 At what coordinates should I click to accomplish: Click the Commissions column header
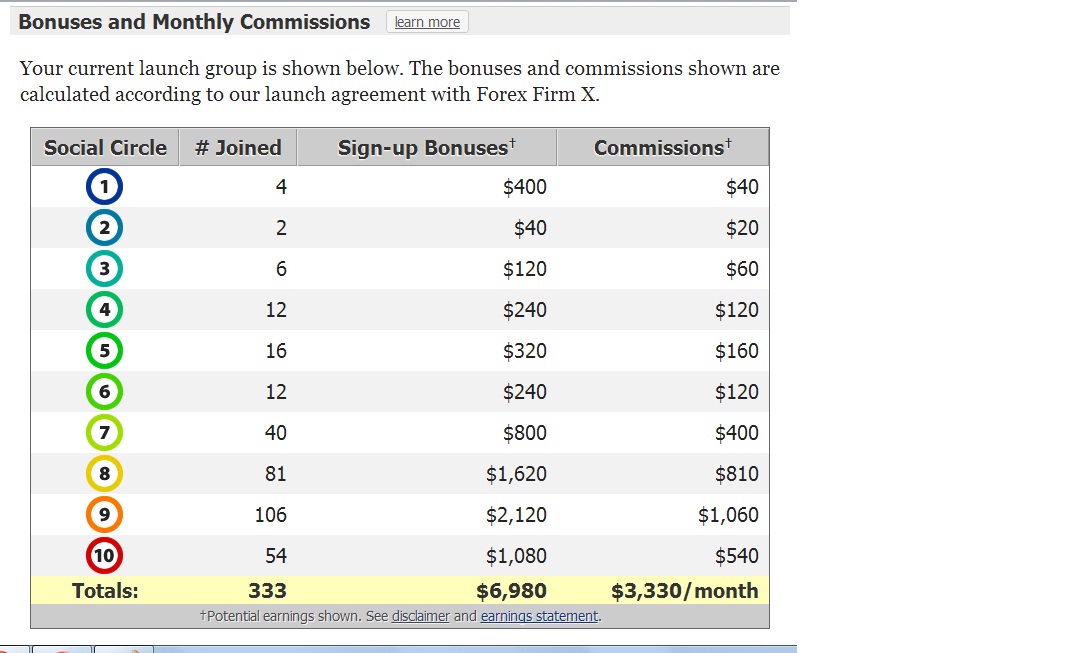662,148
